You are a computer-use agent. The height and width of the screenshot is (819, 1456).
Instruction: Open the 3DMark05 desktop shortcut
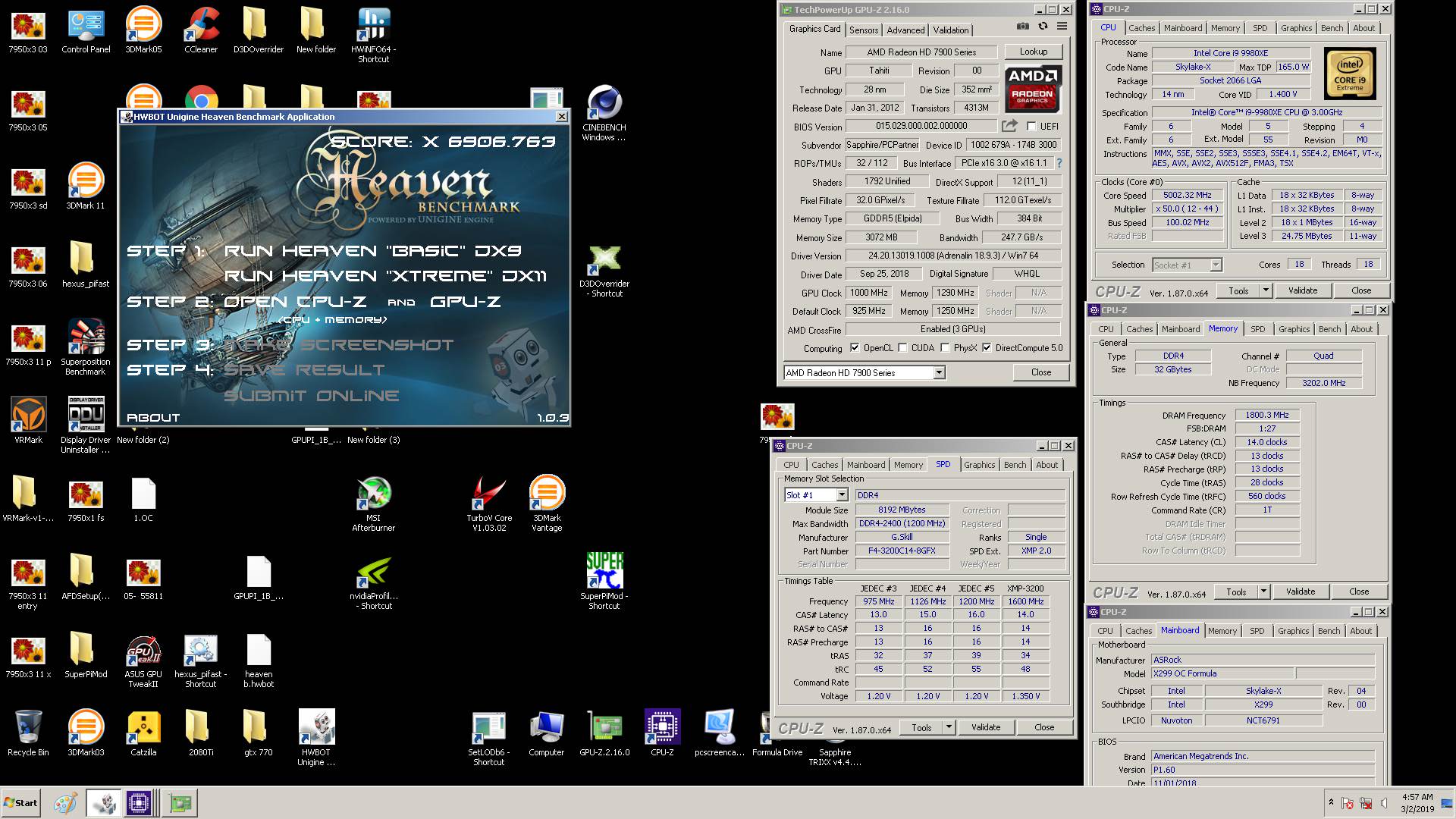tap(143, 30)
